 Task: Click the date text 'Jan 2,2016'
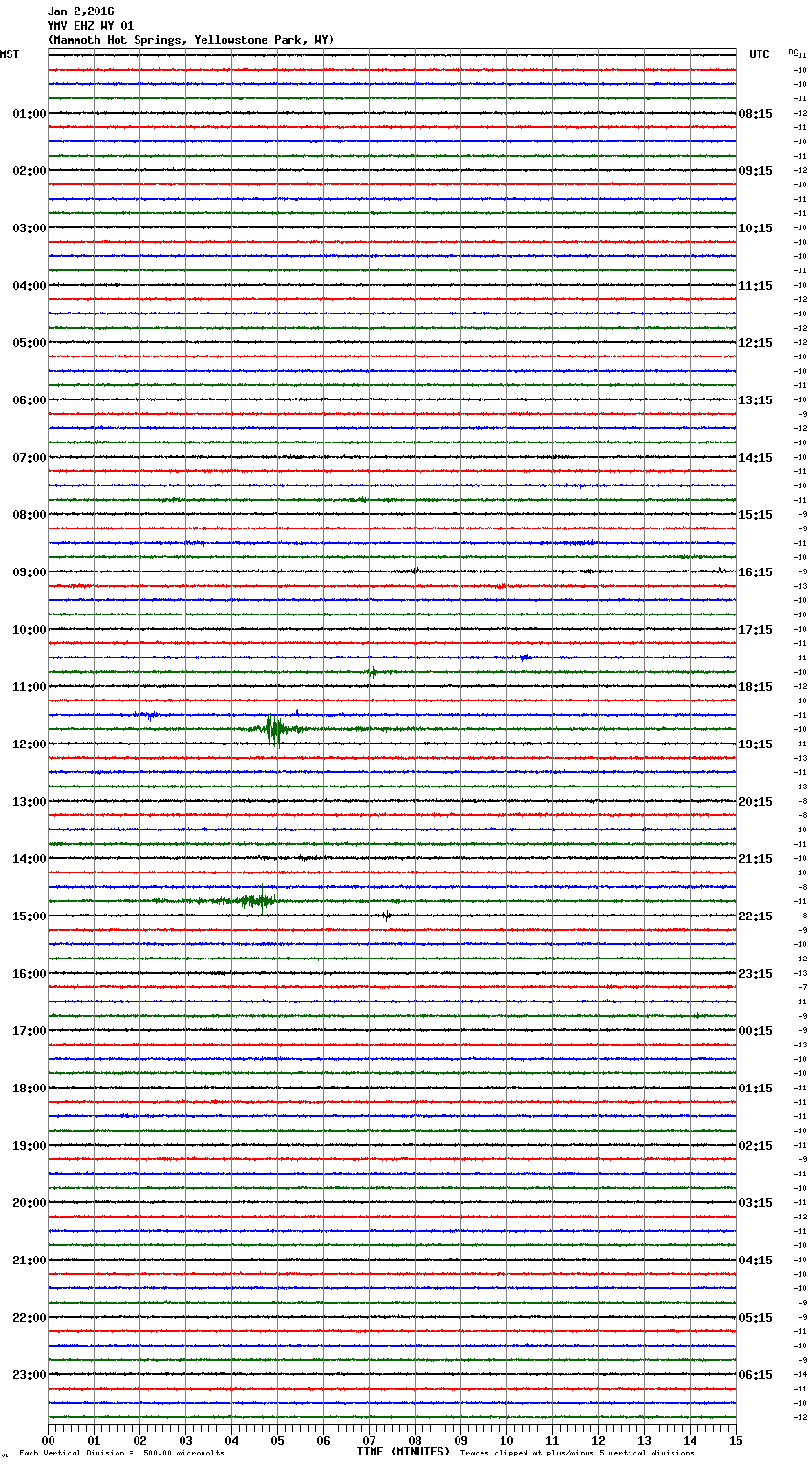80,11
